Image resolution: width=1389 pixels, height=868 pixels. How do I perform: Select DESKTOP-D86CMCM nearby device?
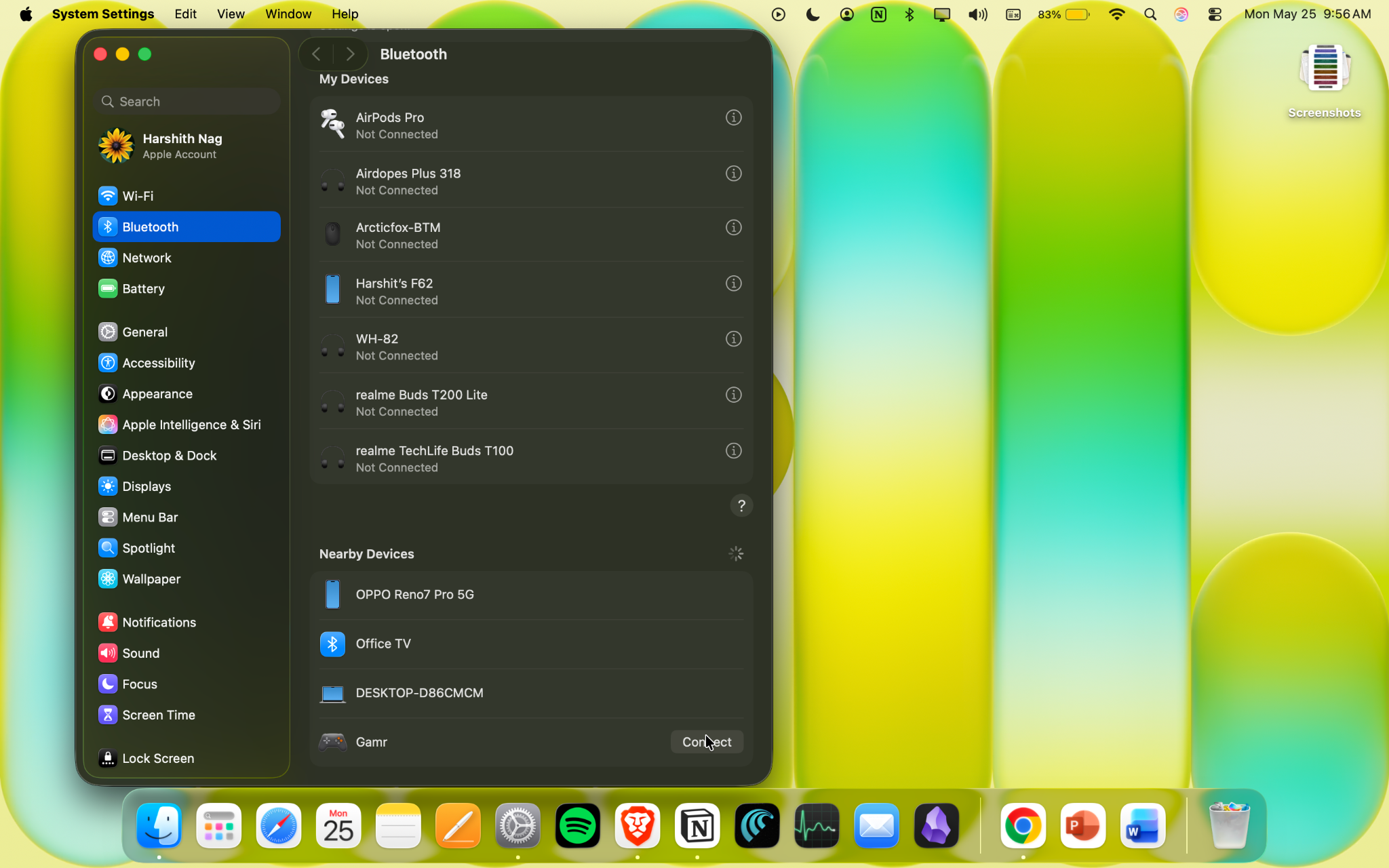(531, 693)
